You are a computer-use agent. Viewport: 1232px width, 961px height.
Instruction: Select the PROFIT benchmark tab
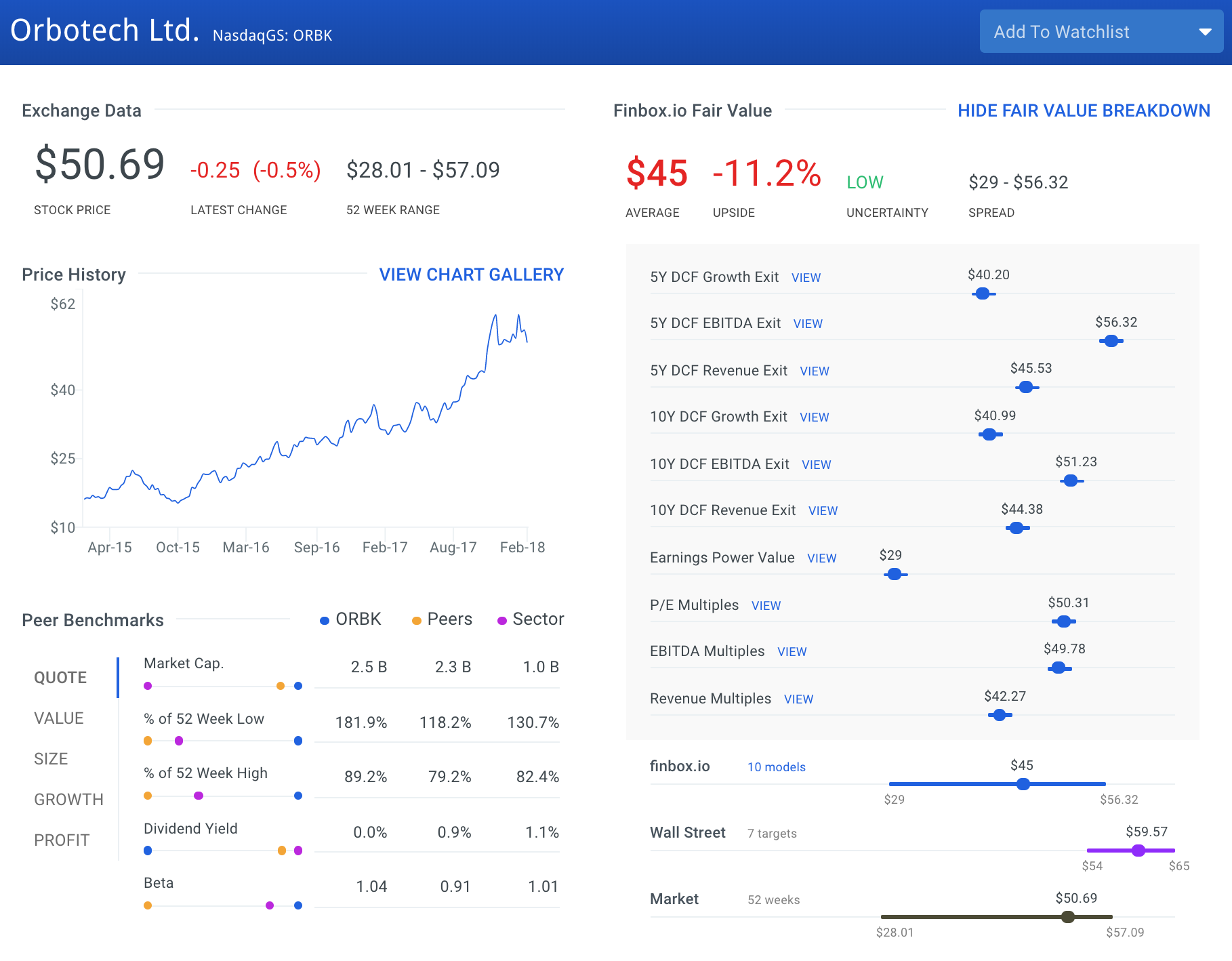62,840
